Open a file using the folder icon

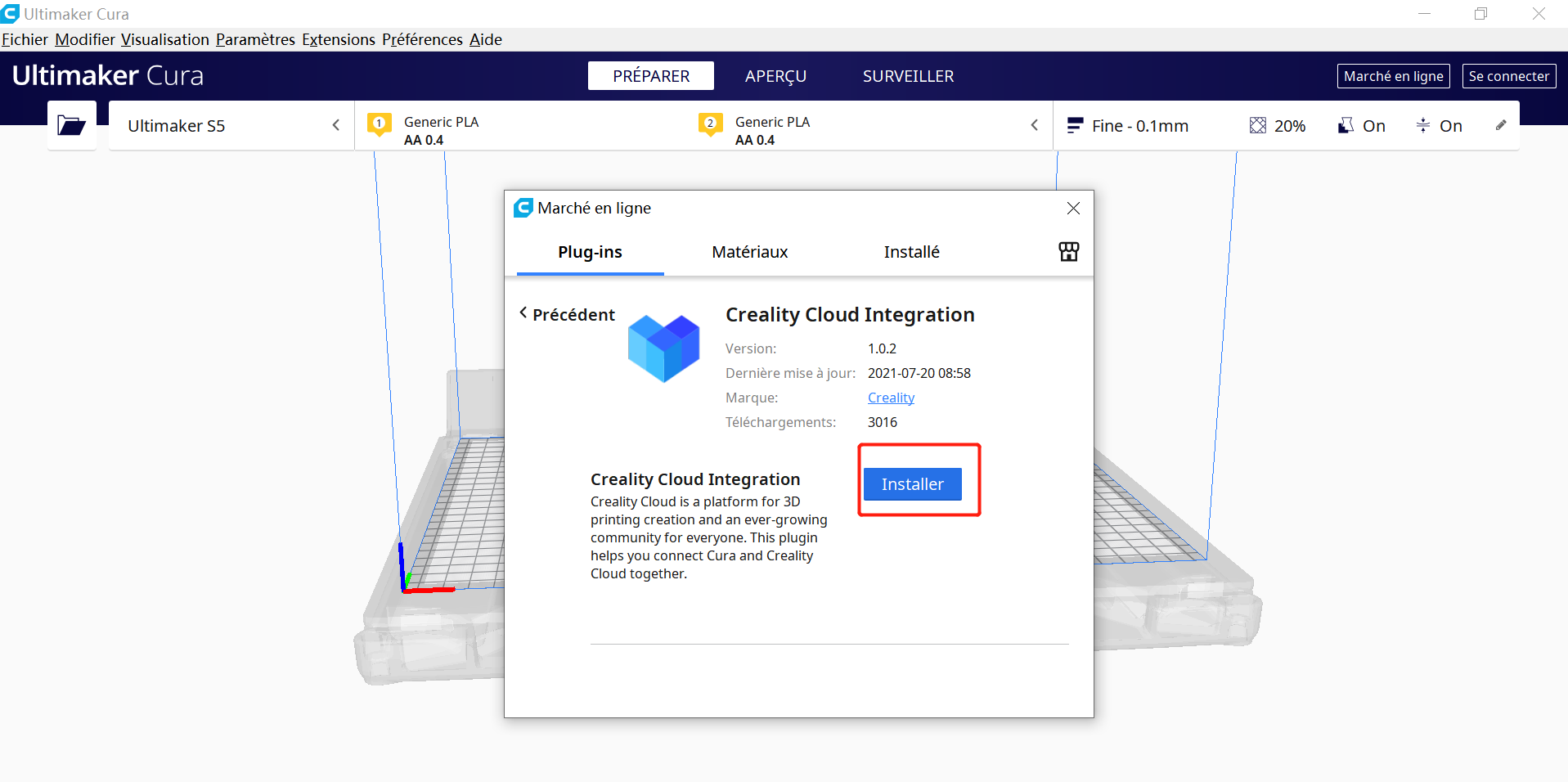pos(71,125)
